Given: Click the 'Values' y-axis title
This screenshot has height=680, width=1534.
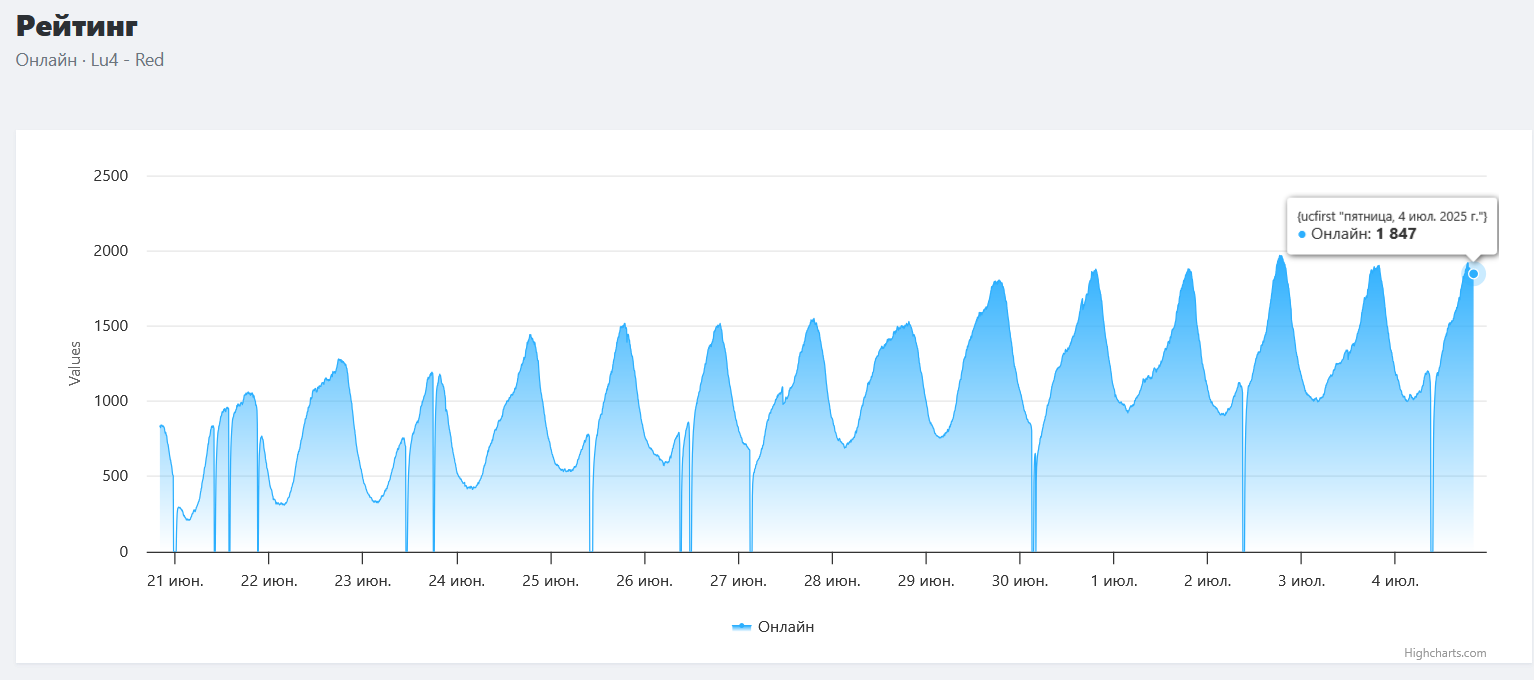Looking at the screenshot, I should click(74, 364).
